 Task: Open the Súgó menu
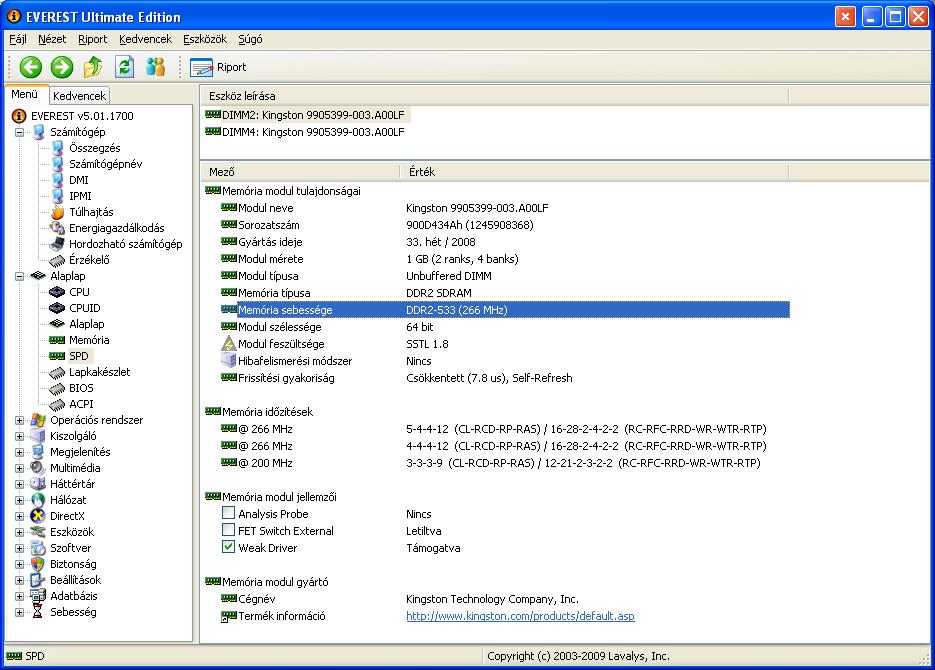pyautogui.click(x=250, y=39)
